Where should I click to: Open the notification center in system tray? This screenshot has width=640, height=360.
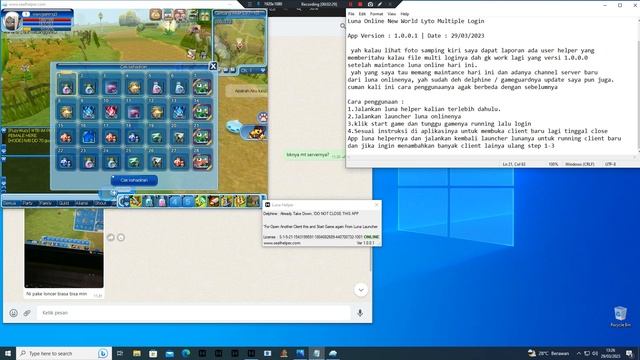coord(629,353)
